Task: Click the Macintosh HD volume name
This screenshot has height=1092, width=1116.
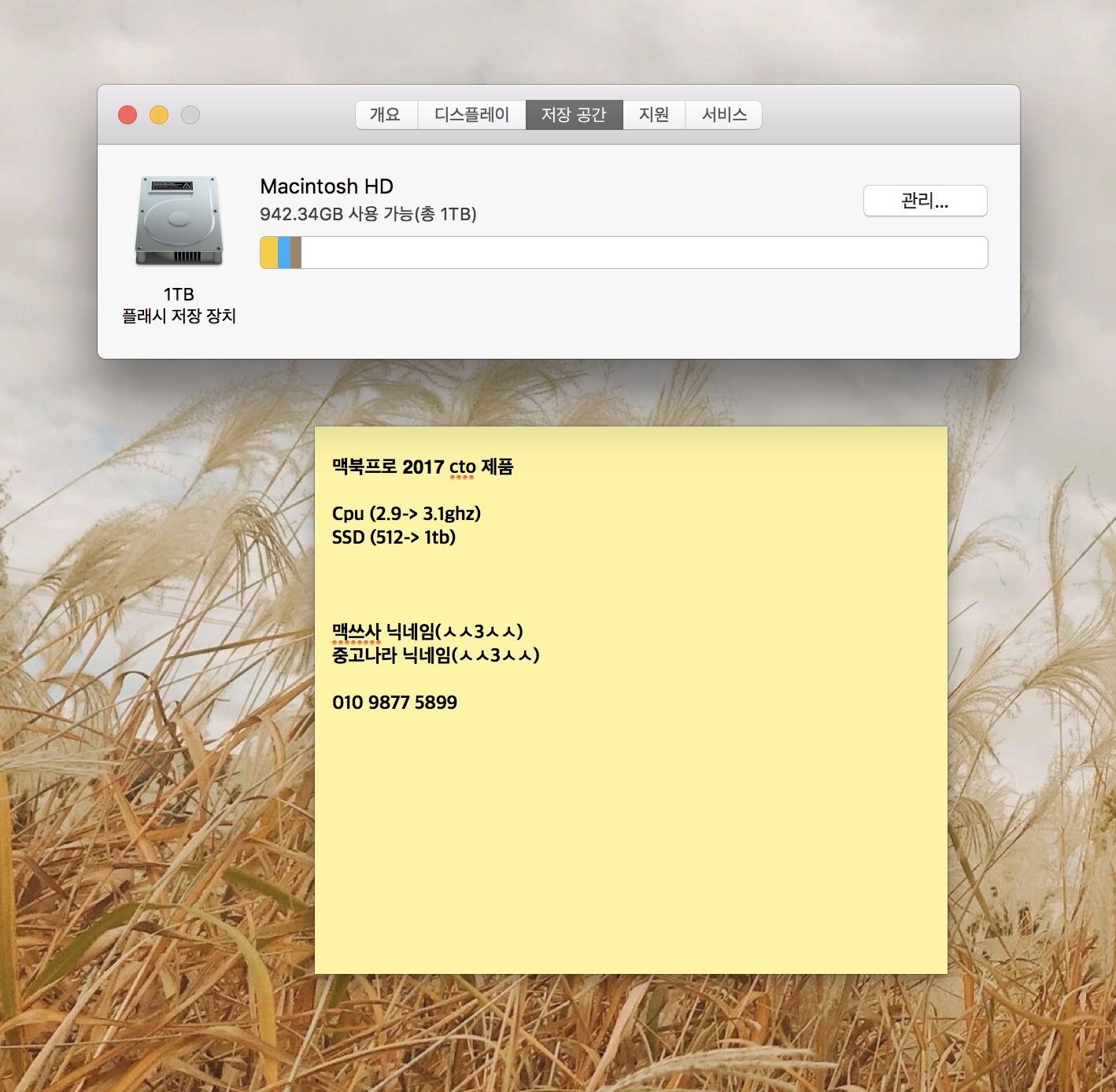Action: click(x=327, y=186)
